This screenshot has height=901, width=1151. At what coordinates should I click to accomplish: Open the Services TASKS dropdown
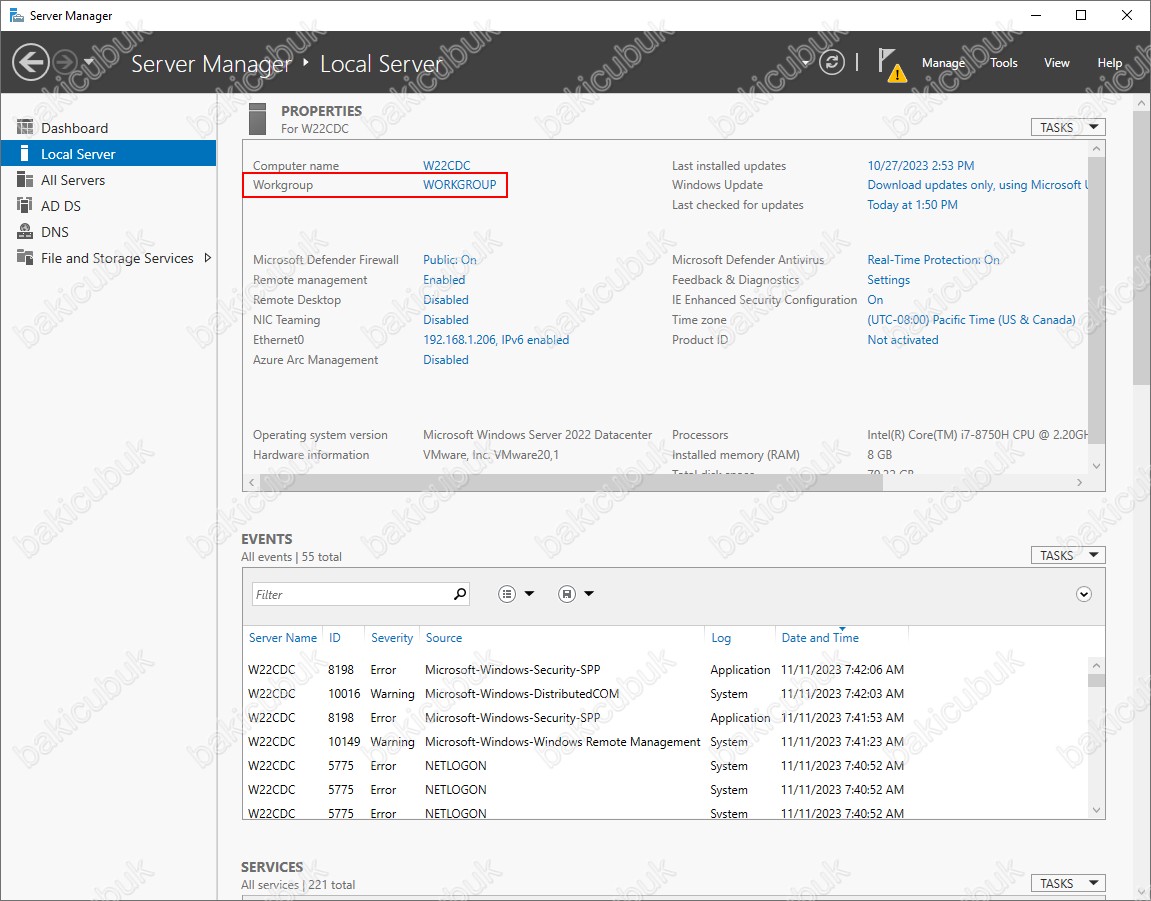point(1068,883)
